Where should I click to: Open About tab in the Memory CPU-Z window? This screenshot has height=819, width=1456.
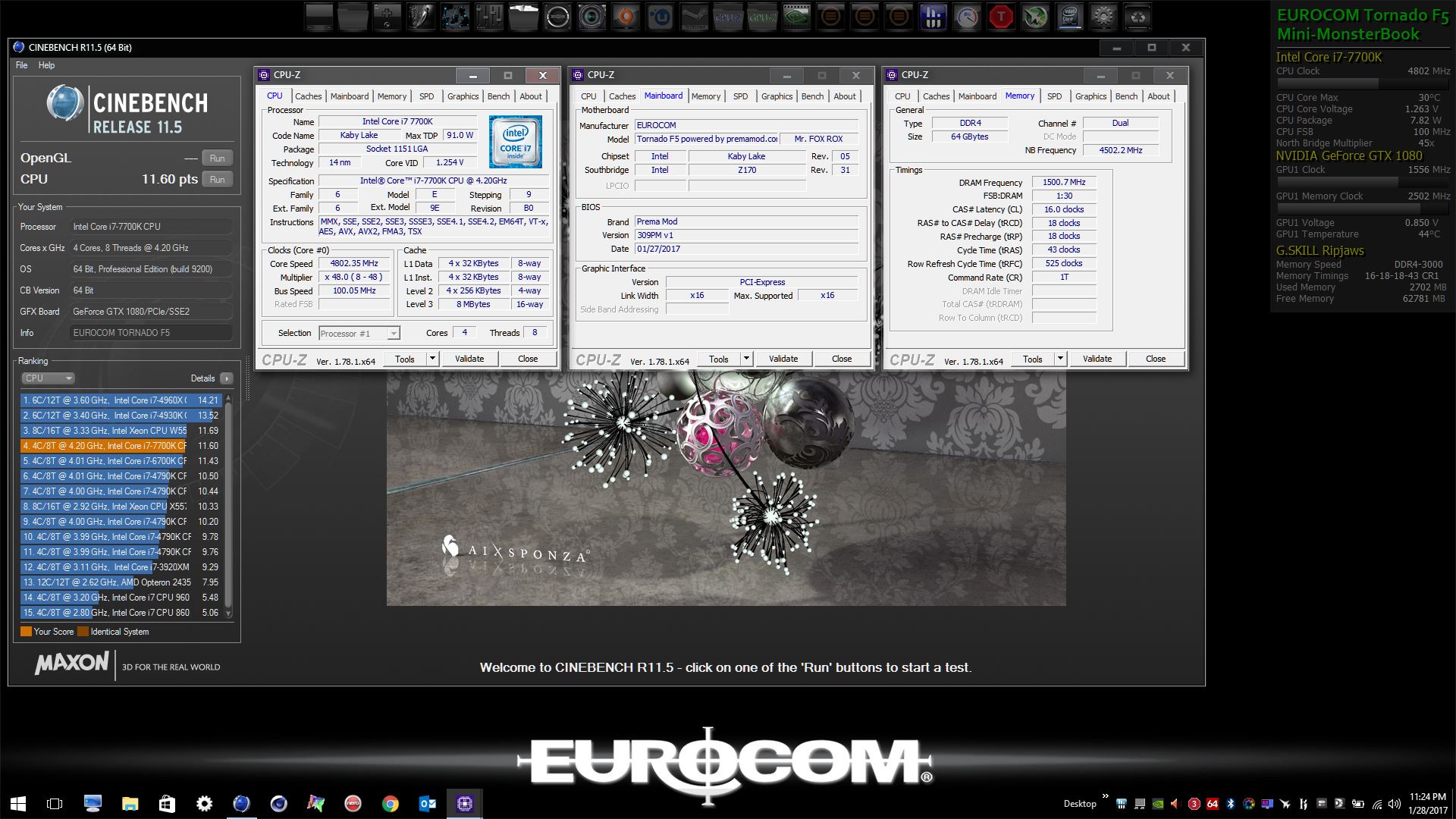[x=1158, y=96]
